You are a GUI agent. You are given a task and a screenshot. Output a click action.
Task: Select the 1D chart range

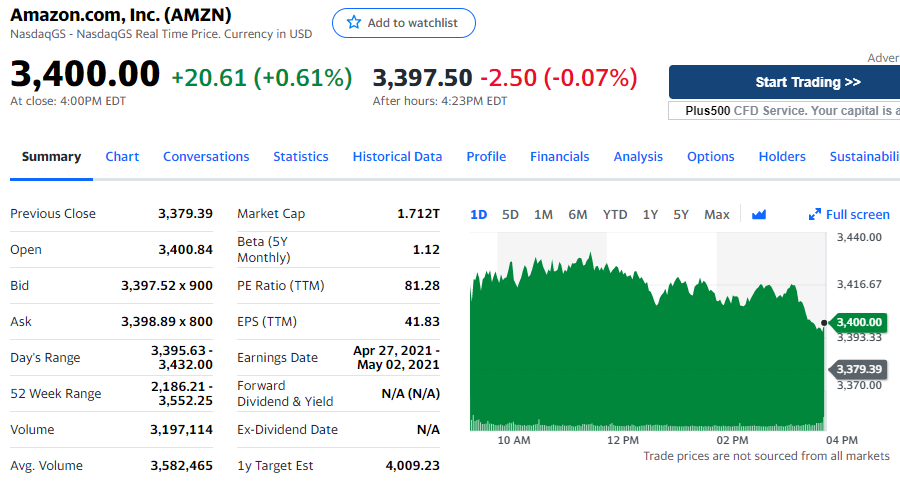[x=478, y=215]
